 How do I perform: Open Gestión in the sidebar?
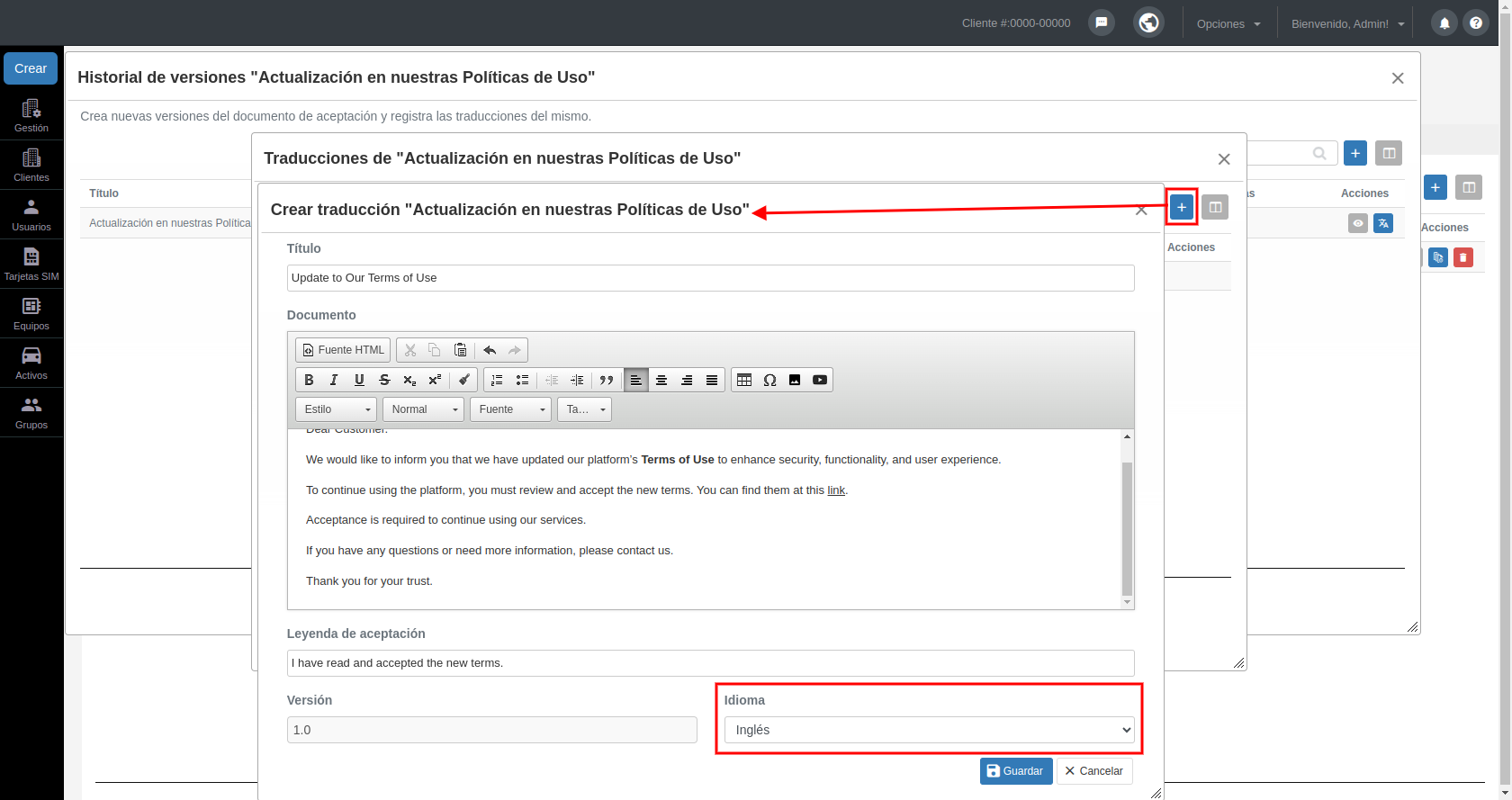[31, 115]
